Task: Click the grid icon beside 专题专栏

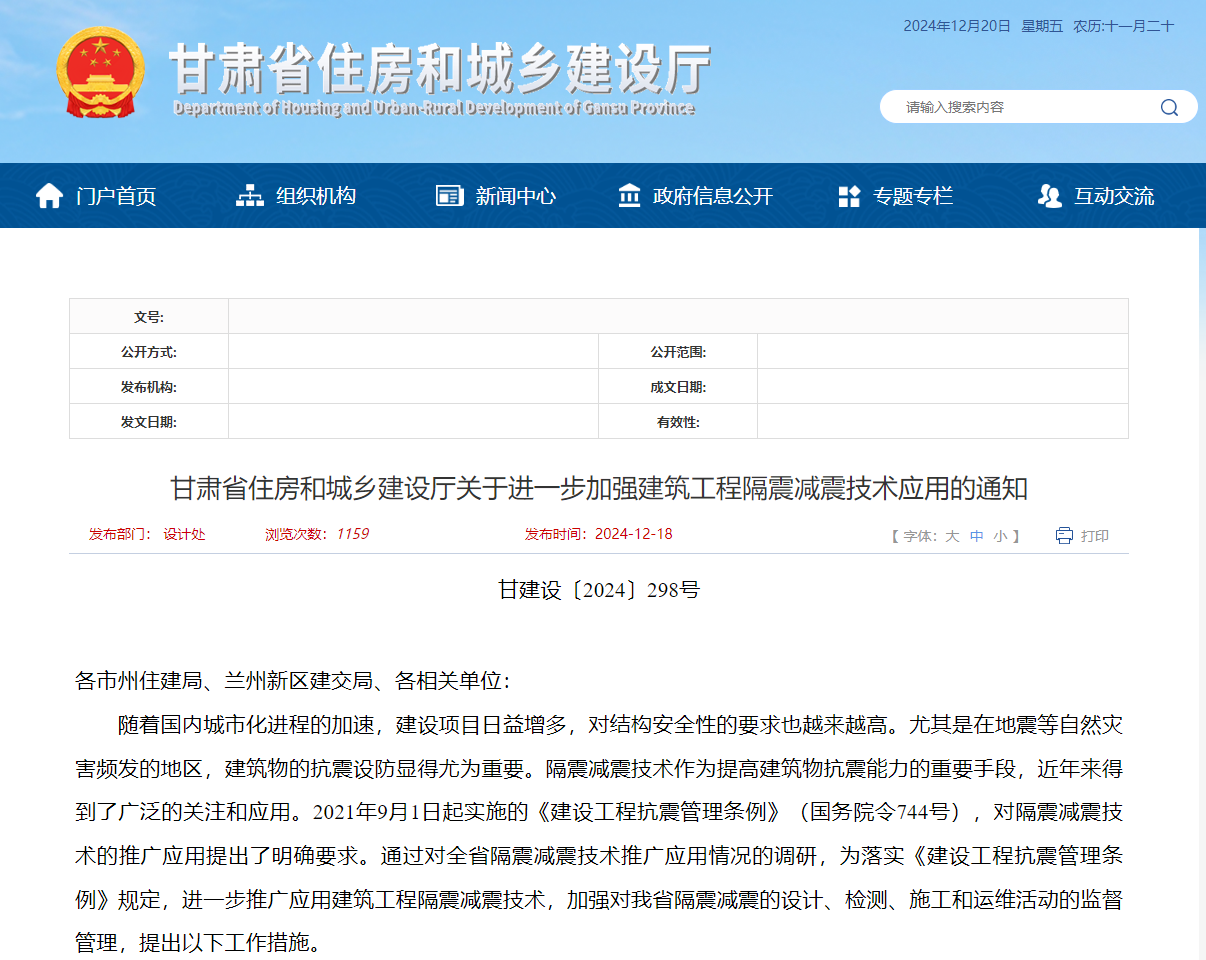Action: tap(849, 196)
